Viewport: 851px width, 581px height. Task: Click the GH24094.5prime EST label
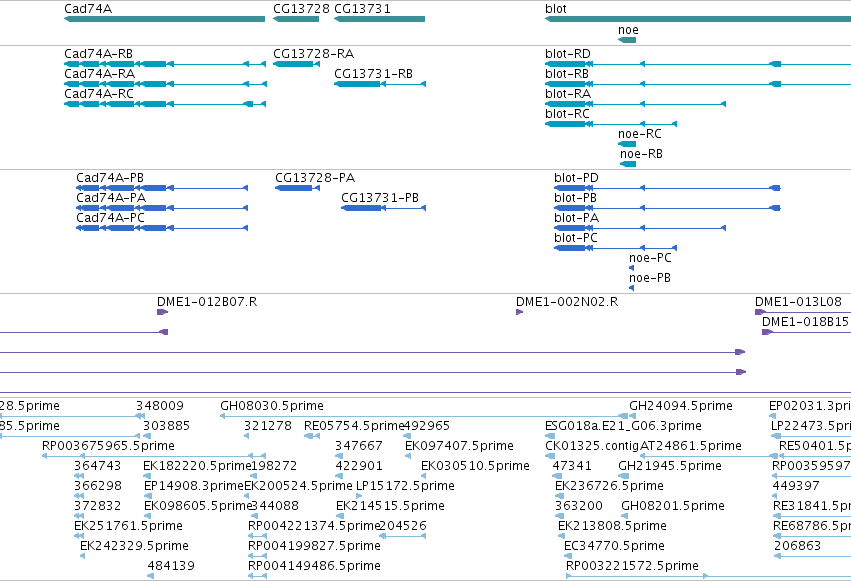click(681, 406)
